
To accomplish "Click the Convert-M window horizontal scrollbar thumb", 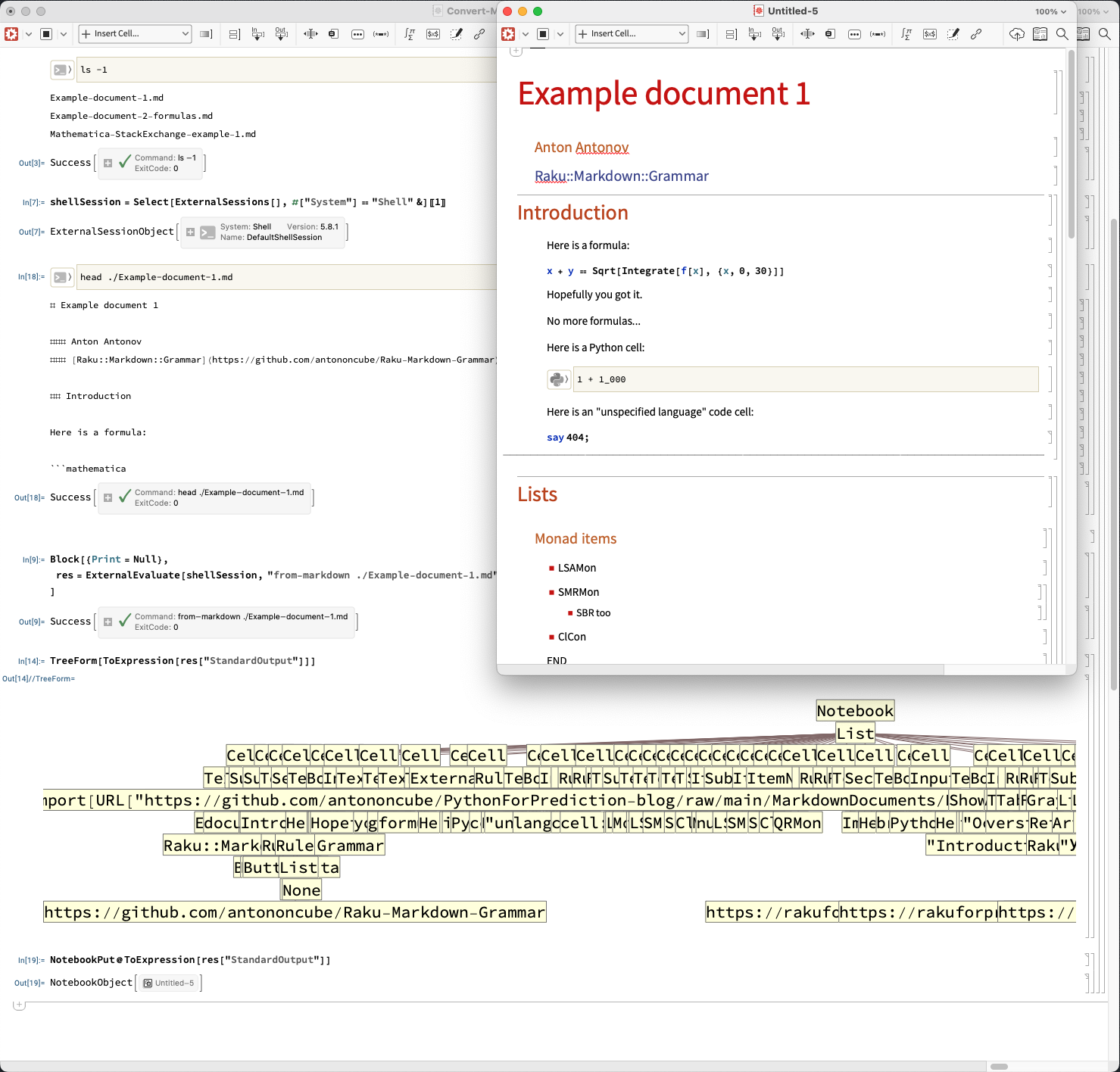I will [1000, 1066].
